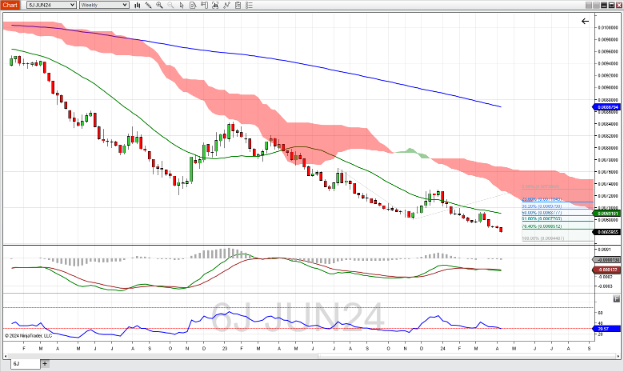Click the first gray link button in the title bar
The width and height of the screenshot is (624, 372).
coord(589,5)
